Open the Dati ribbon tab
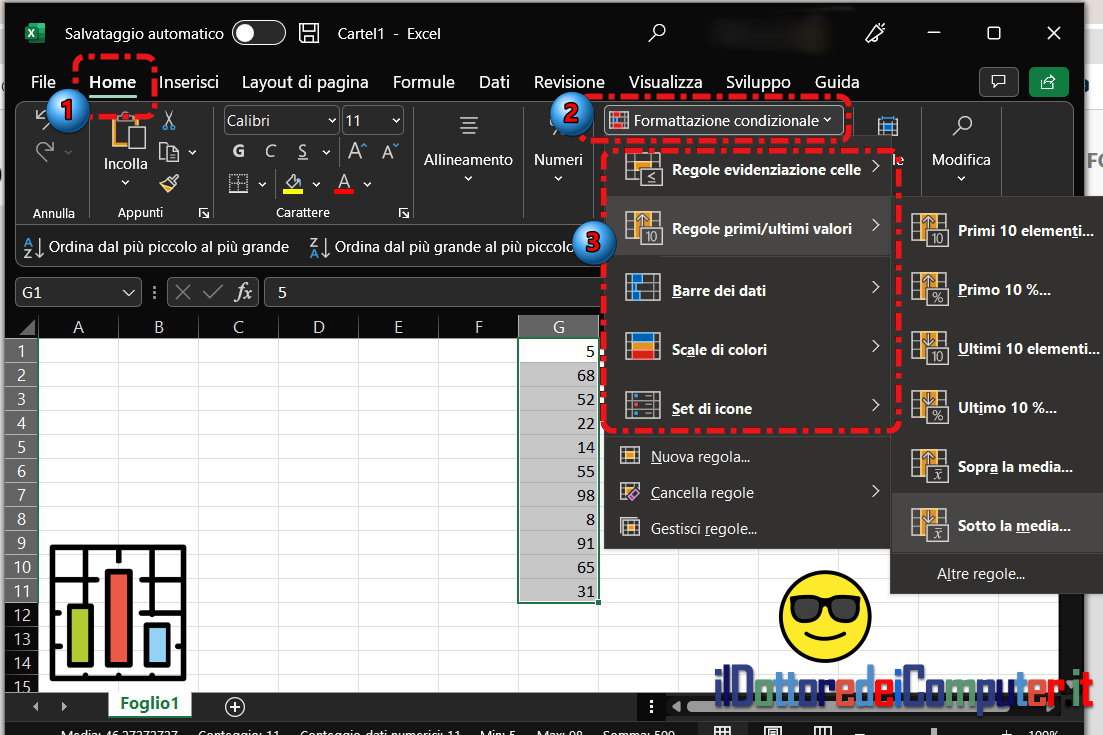This screenshot has height=735, width=1103. (x=494, y=82)
